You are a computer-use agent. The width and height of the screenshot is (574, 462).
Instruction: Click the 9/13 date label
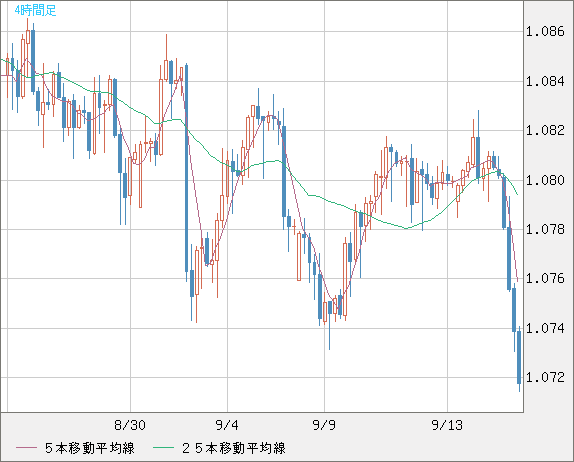[447, 425]
